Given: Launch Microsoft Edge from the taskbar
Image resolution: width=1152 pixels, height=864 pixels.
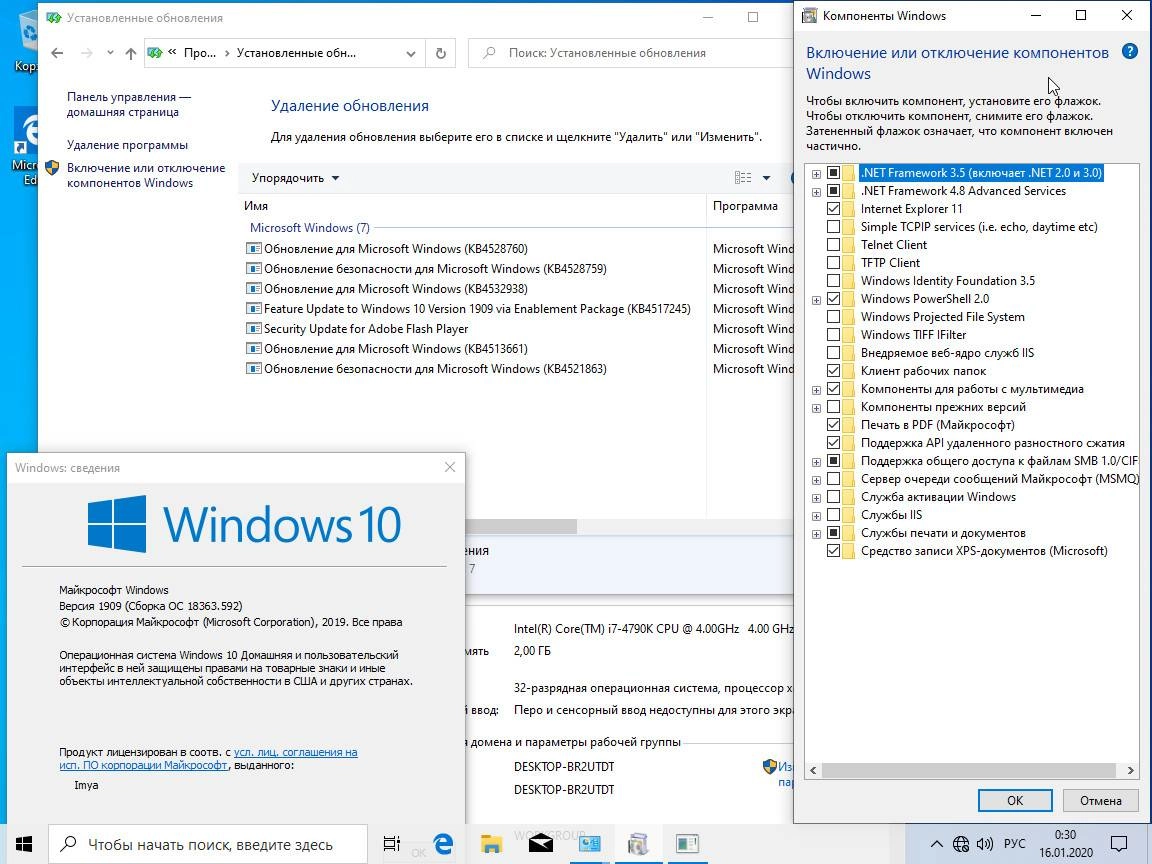Looking at the screenshot, I should (443, 844).
